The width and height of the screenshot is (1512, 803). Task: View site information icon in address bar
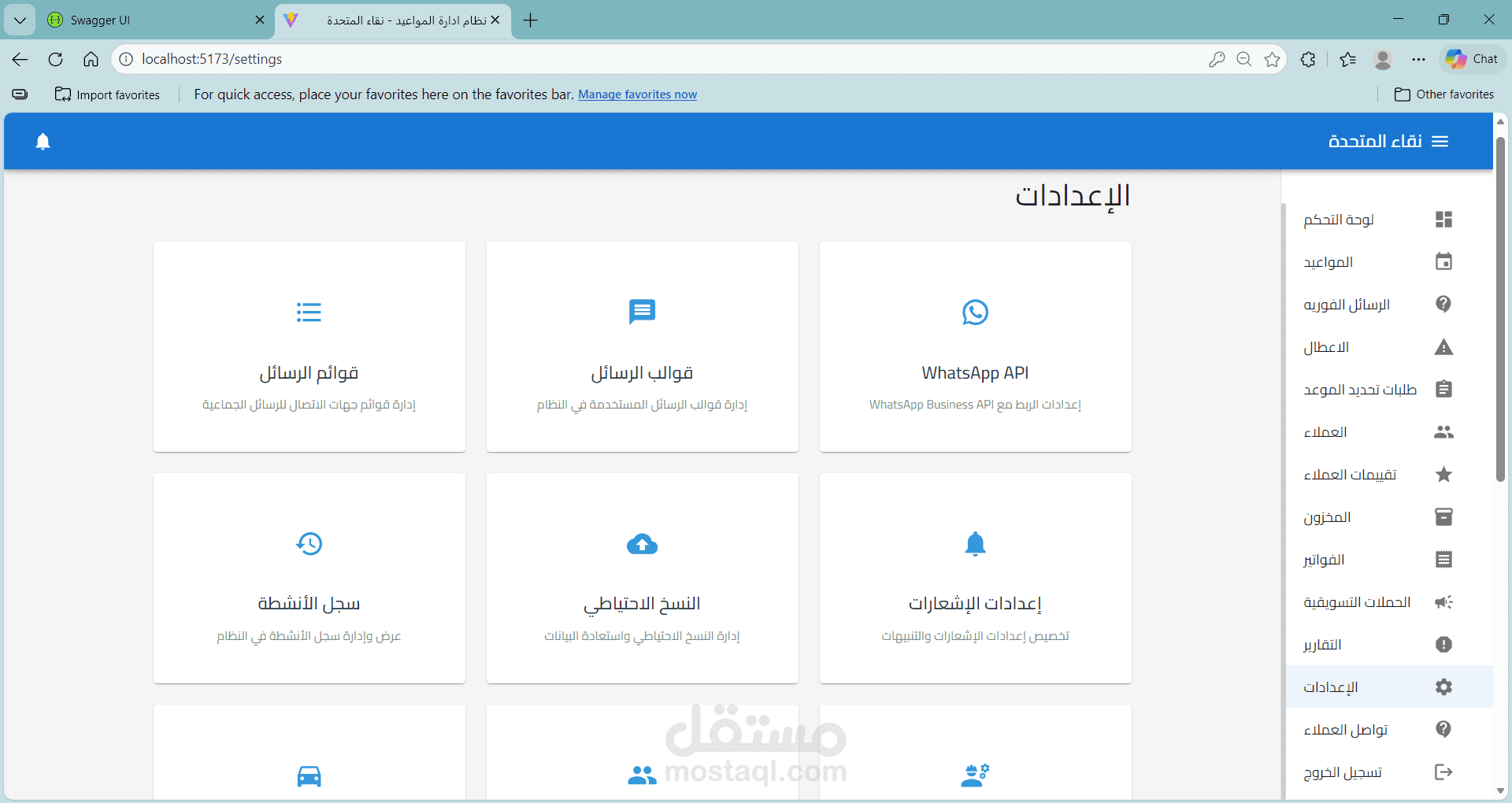pos(126,59)
